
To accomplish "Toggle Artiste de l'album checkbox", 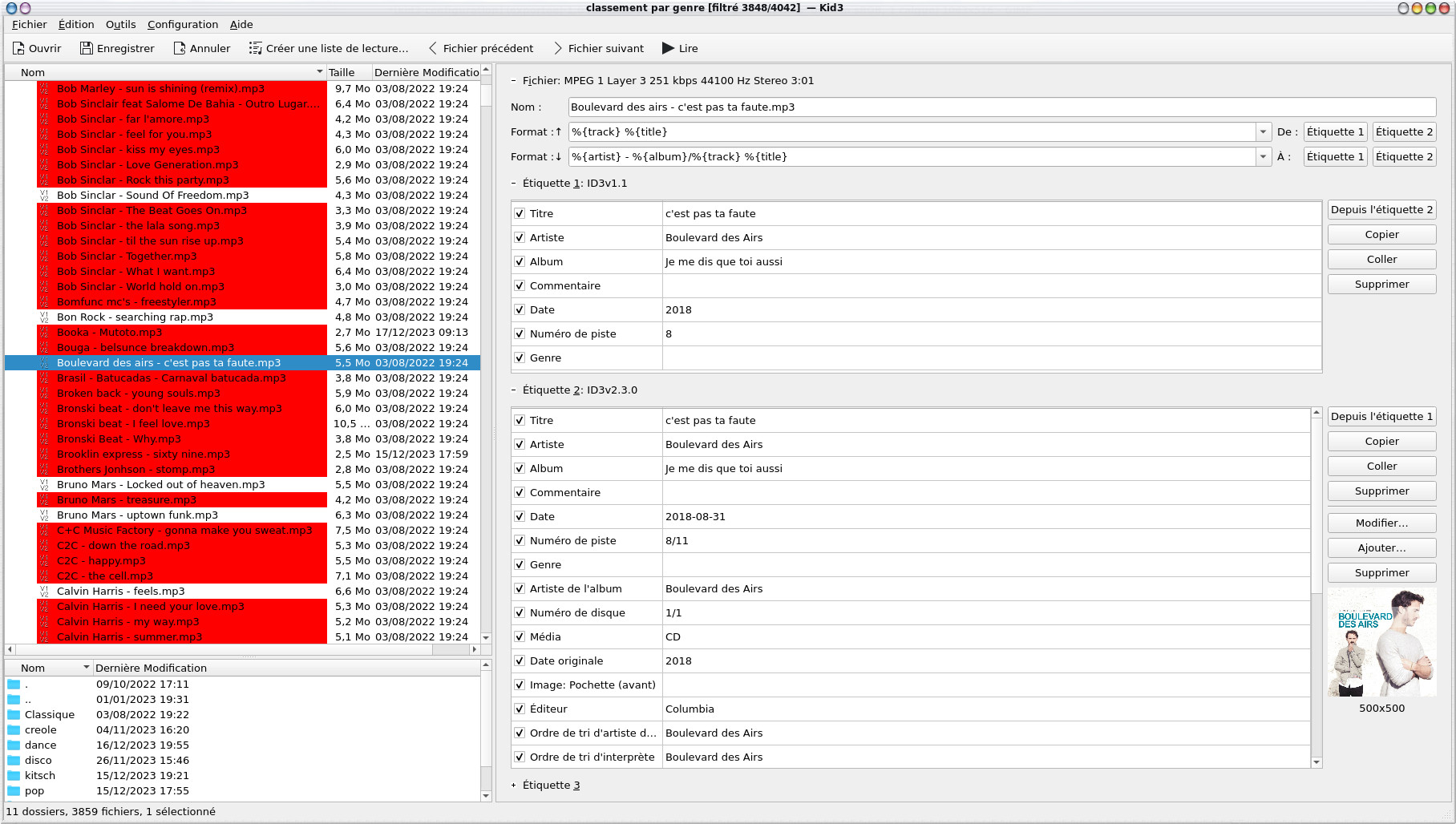I will pyautogui.click(x=520, y=588).
